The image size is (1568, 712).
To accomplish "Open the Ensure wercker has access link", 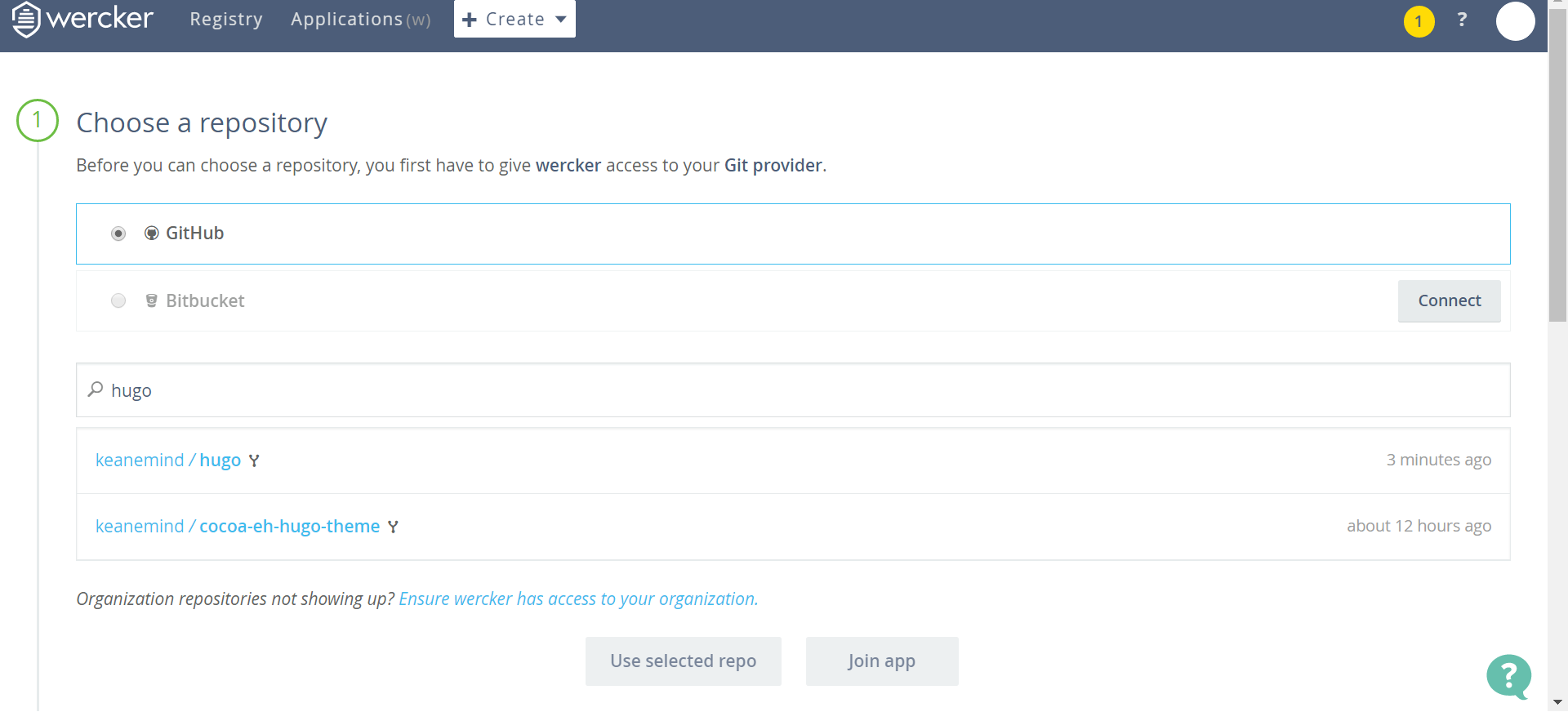I will click(578, 599).
